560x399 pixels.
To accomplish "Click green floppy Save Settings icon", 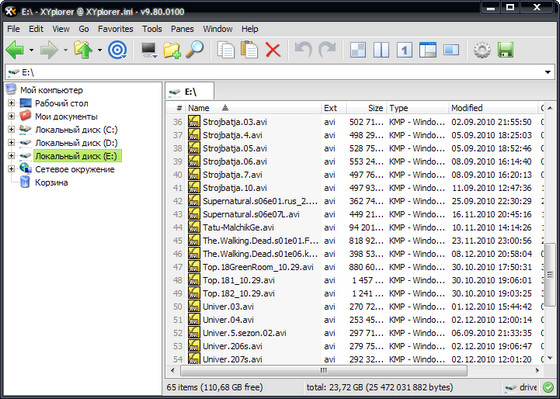I will click(505, 50).
